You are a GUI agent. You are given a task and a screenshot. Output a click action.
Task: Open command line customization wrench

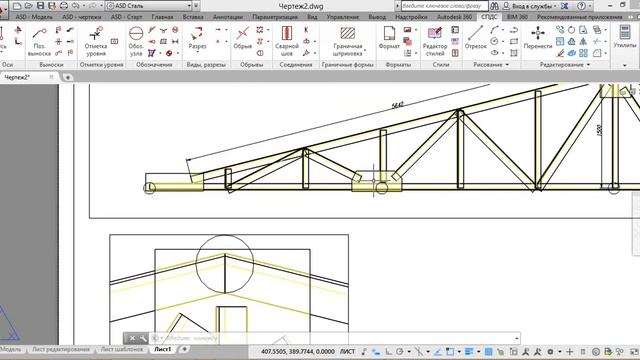click(143, 338)
